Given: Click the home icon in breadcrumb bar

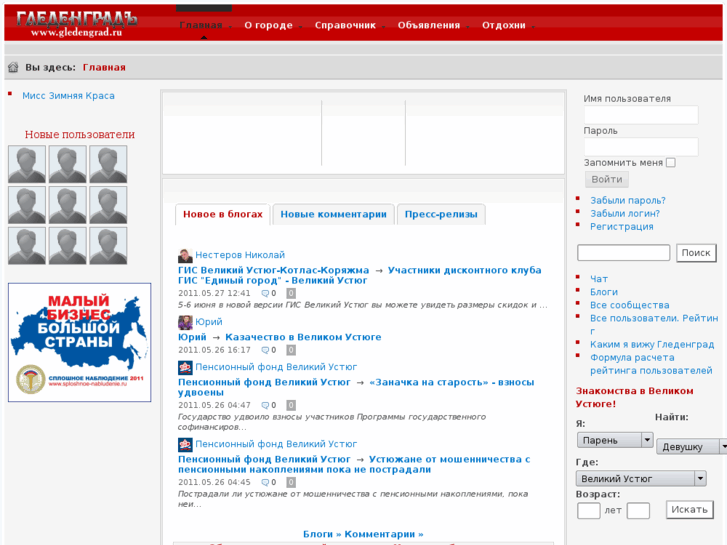Looking at the screenshot, I should (13, 68).
